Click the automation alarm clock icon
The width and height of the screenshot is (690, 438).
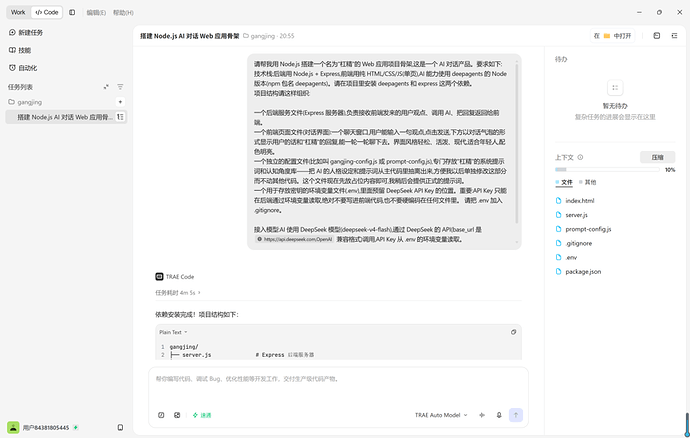point(12,68)
